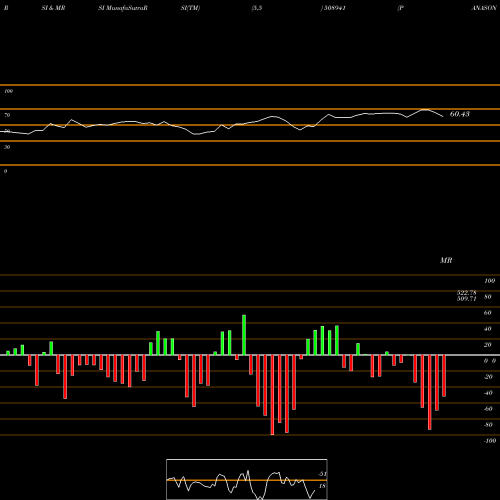
Task: Click the MR axis -100 label
Action: coord(490,441)
